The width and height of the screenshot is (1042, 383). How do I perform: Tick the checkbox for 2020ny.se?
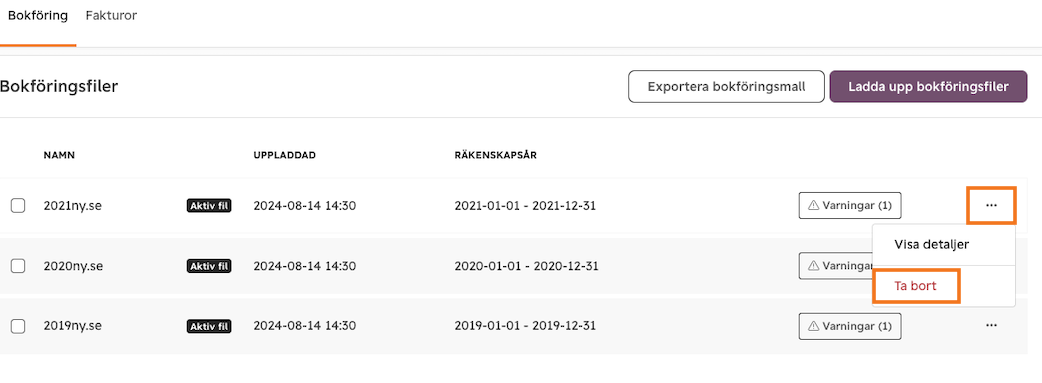pos(18,266)
